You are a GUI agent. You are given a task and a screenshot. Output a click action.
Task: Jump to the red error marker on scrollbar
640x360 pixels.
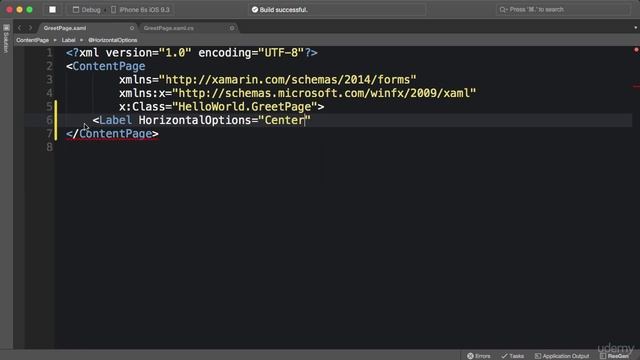[x=636, y=87]
